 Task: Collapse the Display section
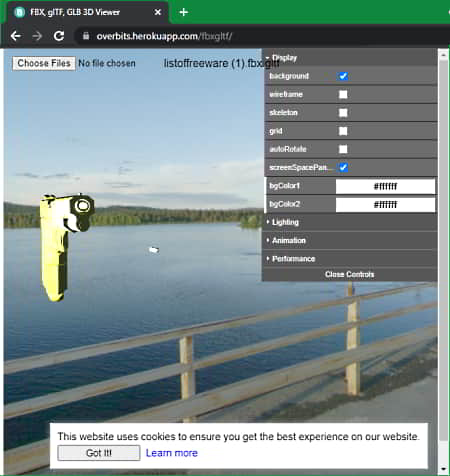tap(351, 58)
